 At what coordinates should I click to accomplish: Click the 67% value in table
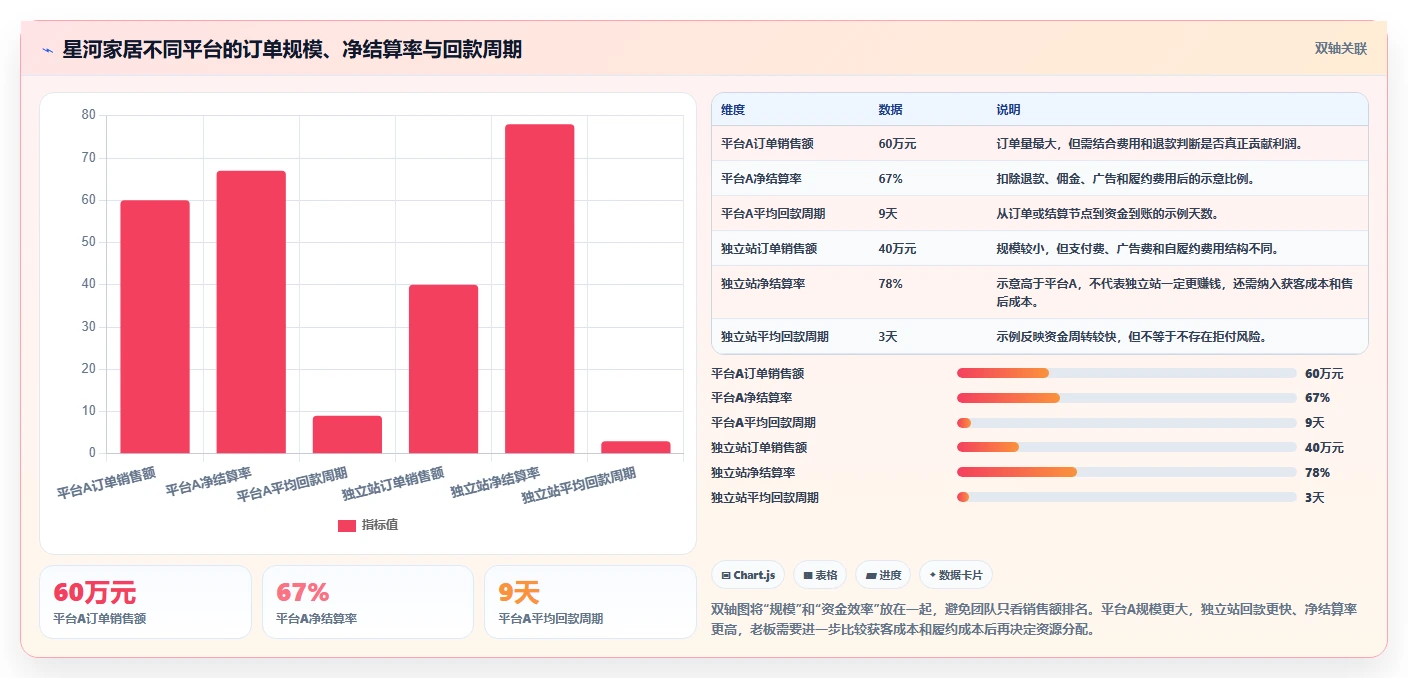coord(891,179)
